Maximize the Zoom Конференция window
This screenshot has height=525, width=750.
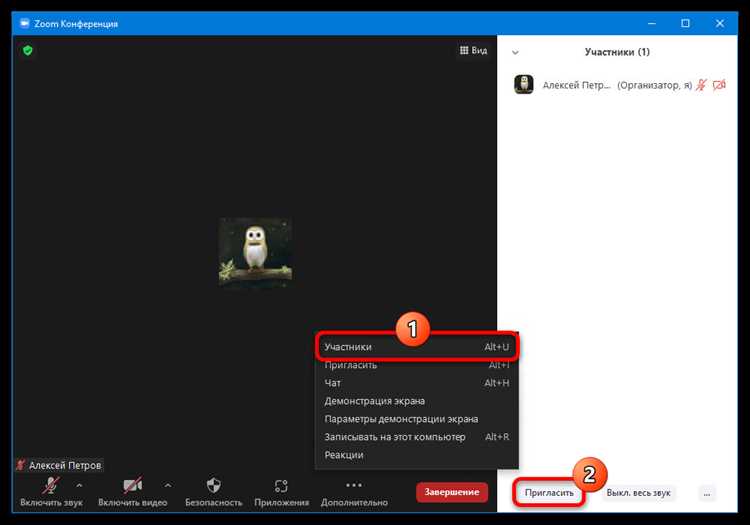pos(685,23)
